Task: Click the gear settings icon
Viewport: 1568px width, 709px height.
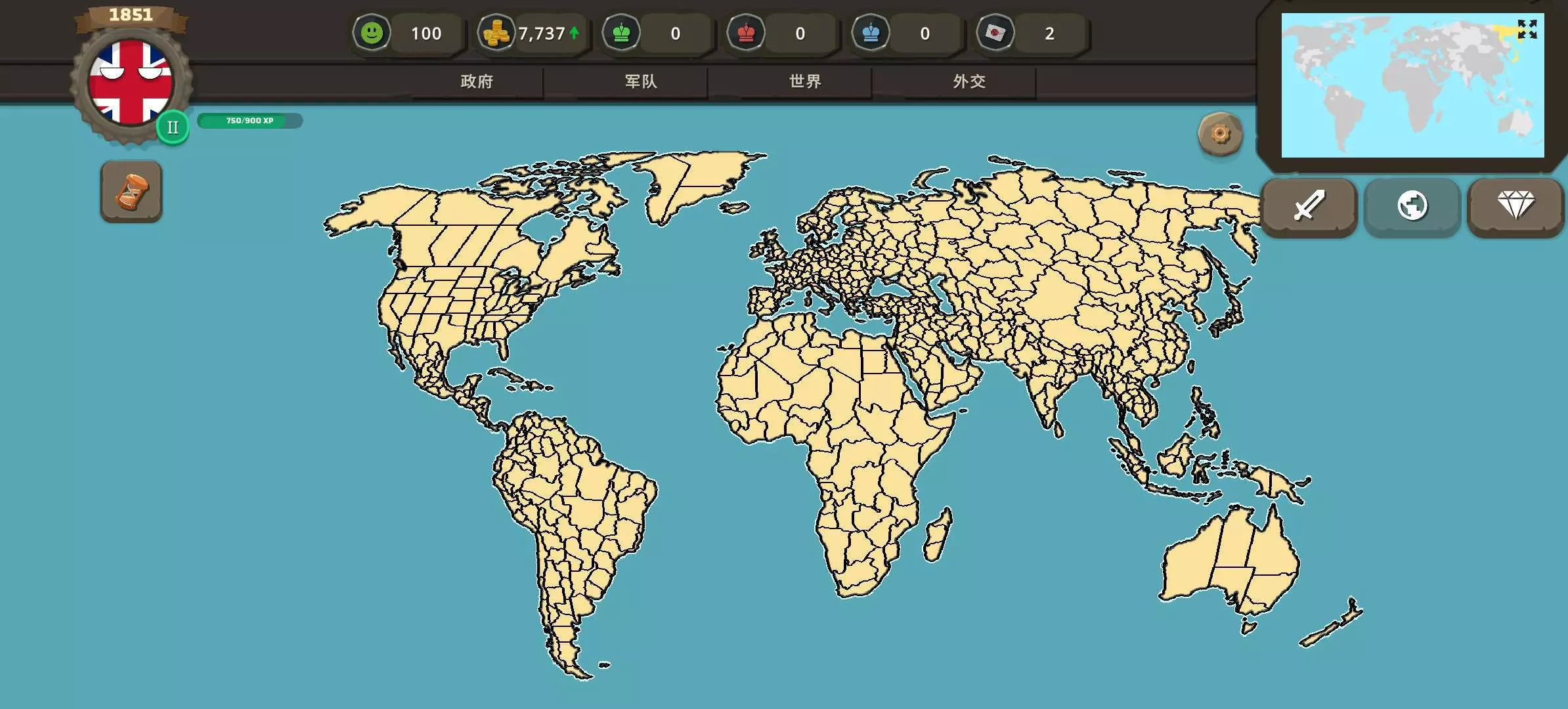Action: pos(1220,135)
